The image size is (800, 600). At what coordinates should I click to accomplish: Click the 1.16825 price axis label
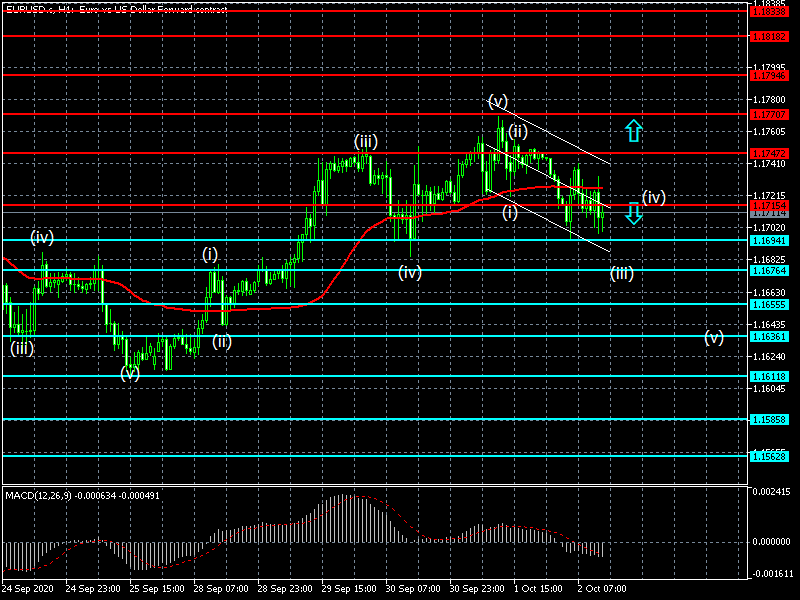[x=769, y=260]
